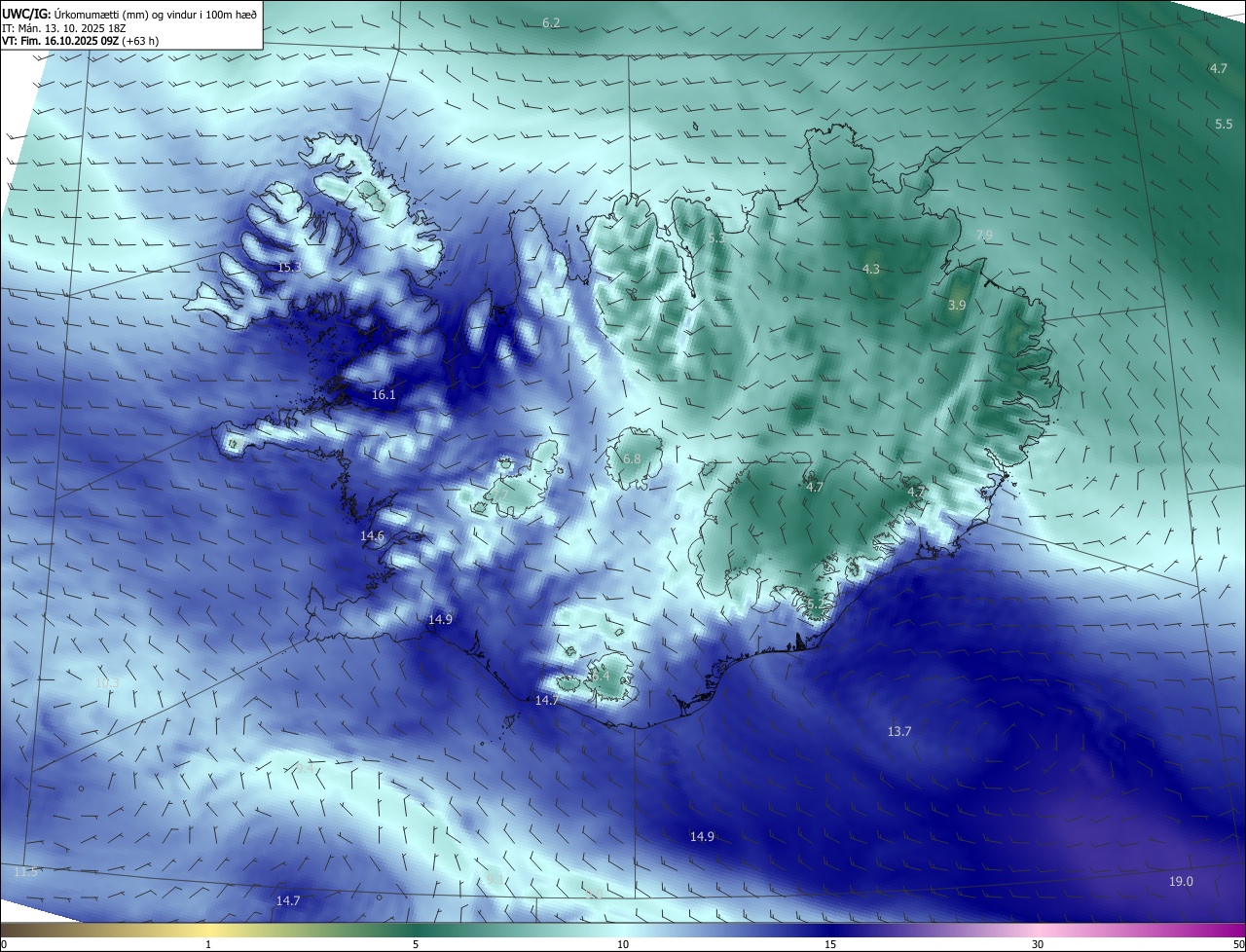The height and width of the screenshot is (952, 1246).
Task: Click the 1 tick label on the colour scale
Action: click(208, 944)
